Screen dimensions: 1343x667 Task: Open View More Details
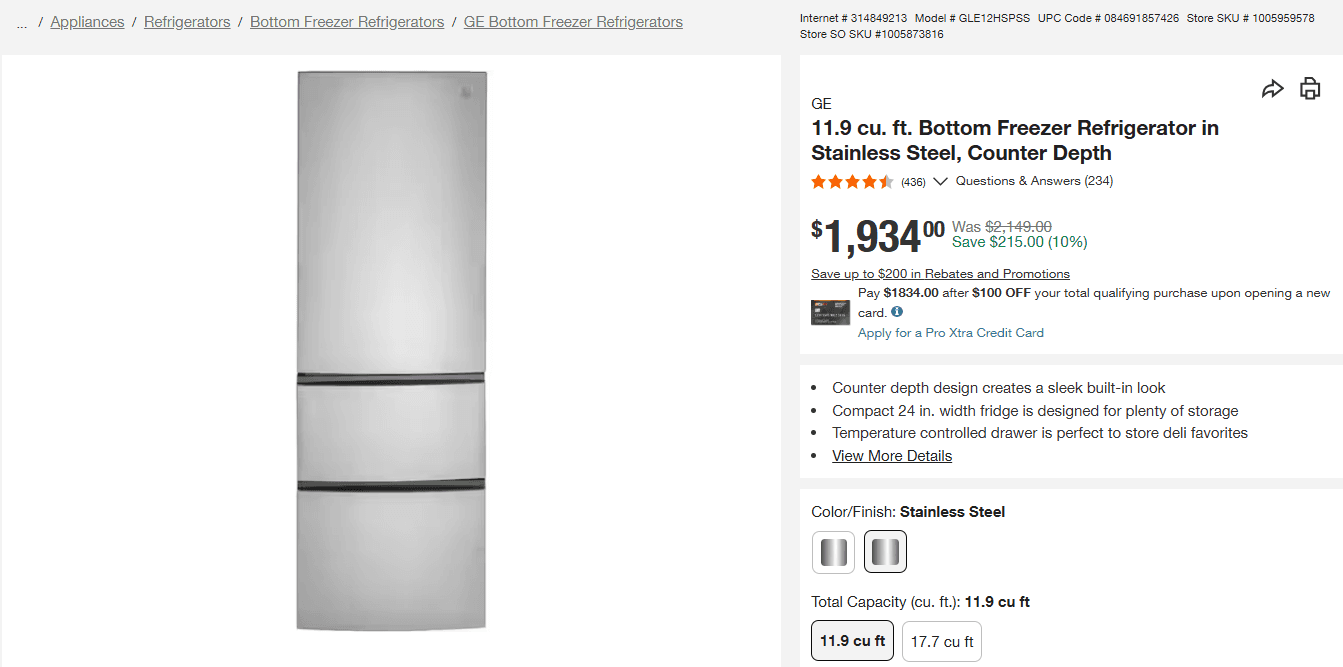coord(891,455)
